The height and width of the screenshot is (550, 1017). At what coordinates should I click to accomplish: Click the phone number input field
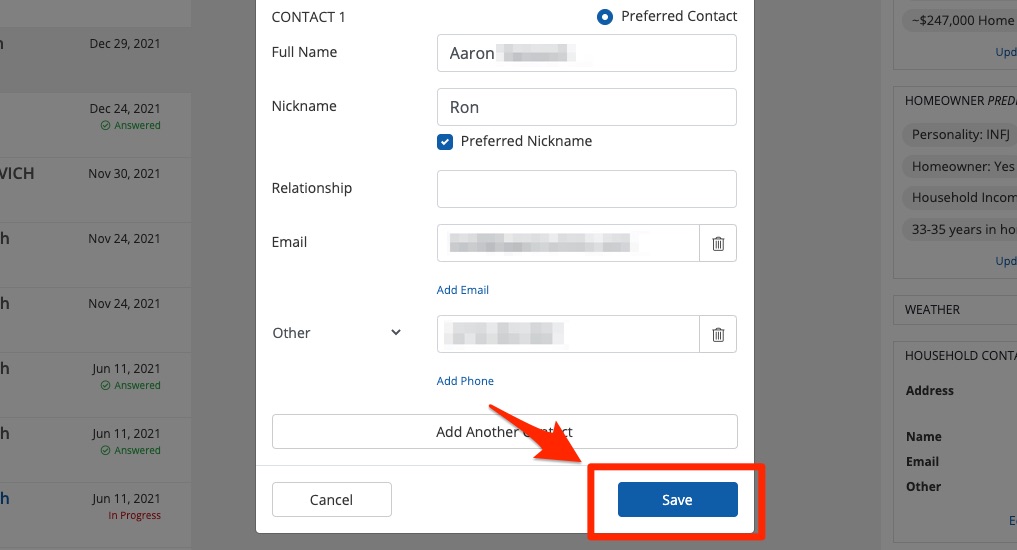click(567, 334)
